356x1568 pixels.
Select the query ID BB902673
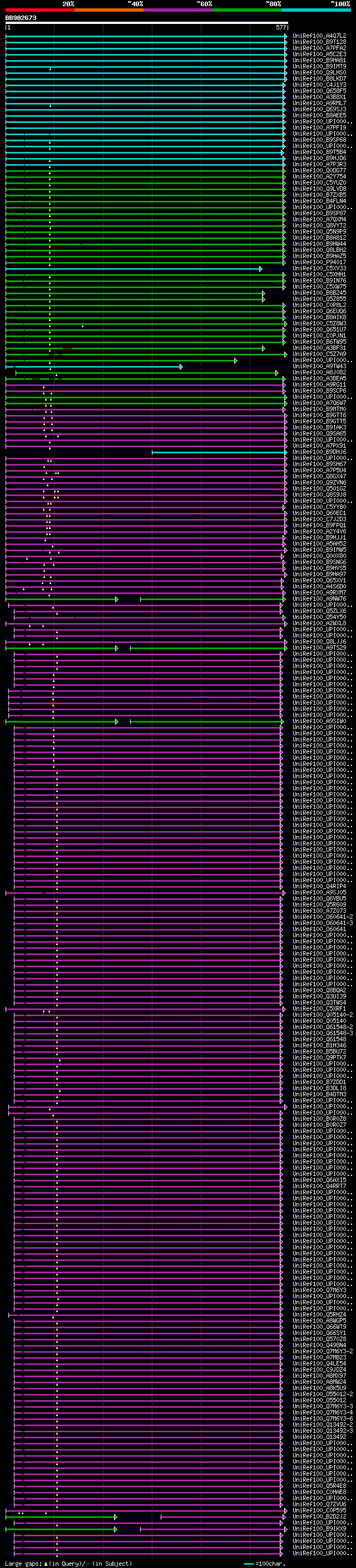pos(21,18)
